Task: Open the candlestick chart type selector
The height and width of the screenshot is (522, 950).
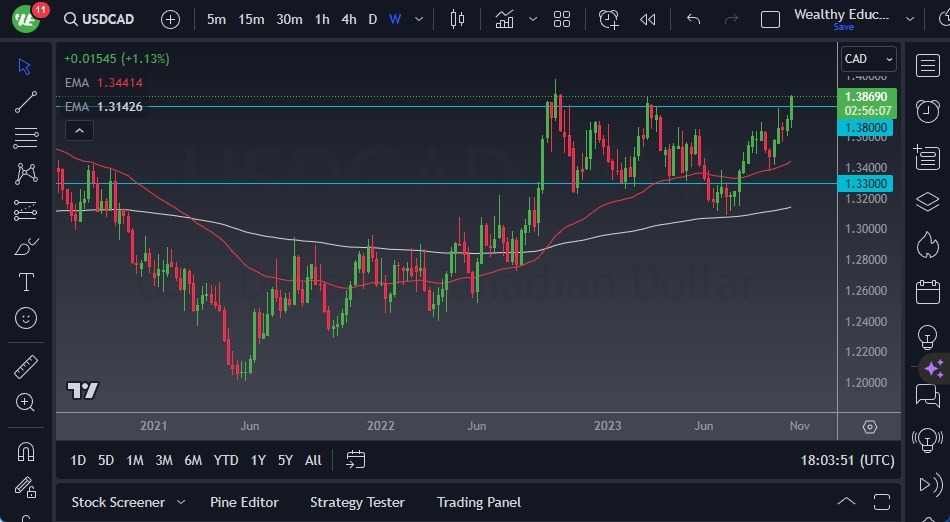Action: tap(458, 19)
